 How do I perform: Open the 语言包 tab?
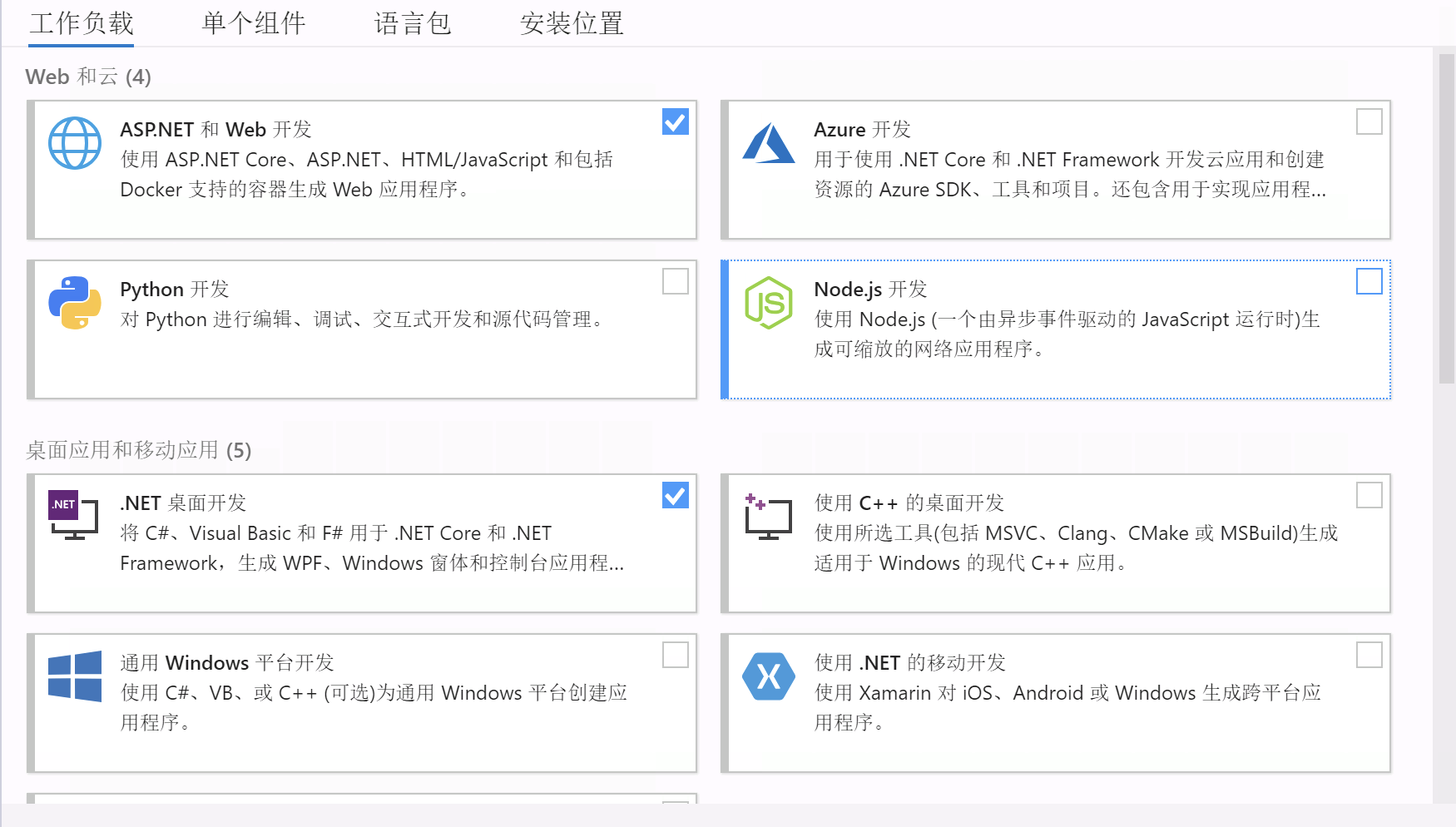click(x=413, y=23)
